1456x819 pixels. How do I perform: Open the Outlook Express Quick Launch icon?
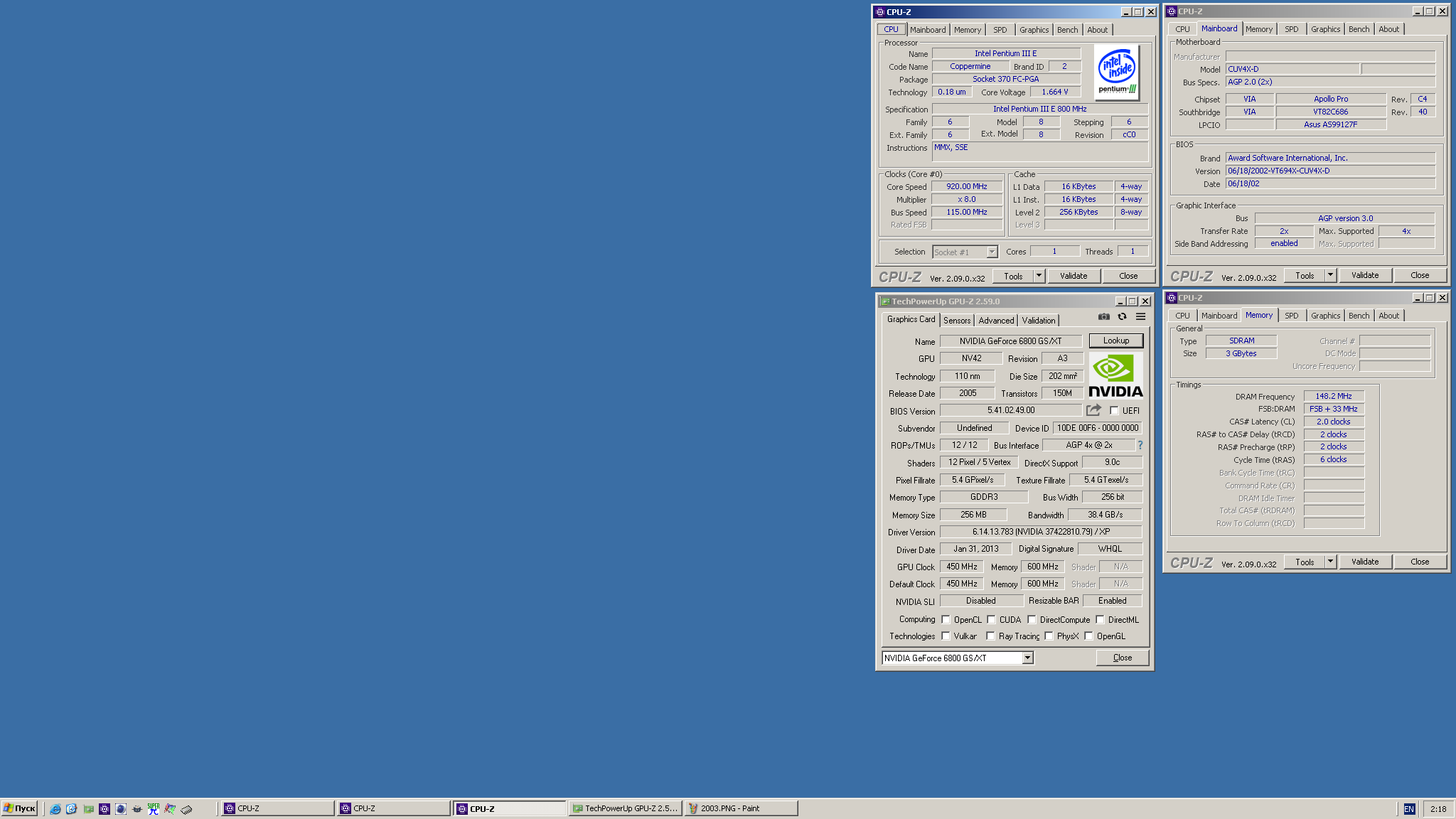(x=72, y=809)
